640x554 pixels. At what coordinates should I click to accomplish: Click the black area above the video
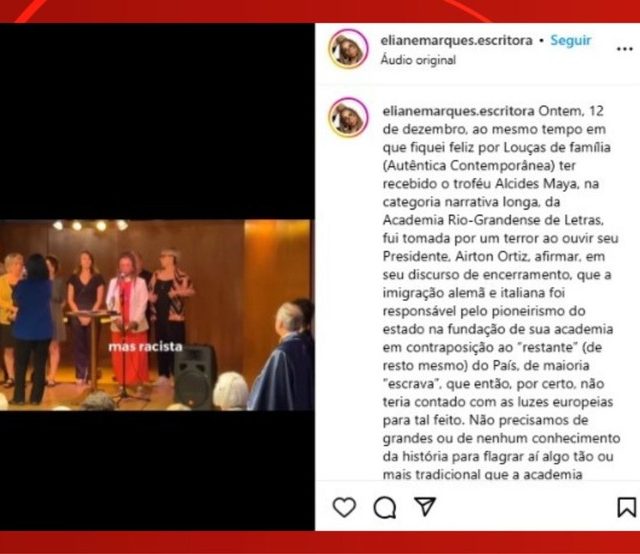157,121
